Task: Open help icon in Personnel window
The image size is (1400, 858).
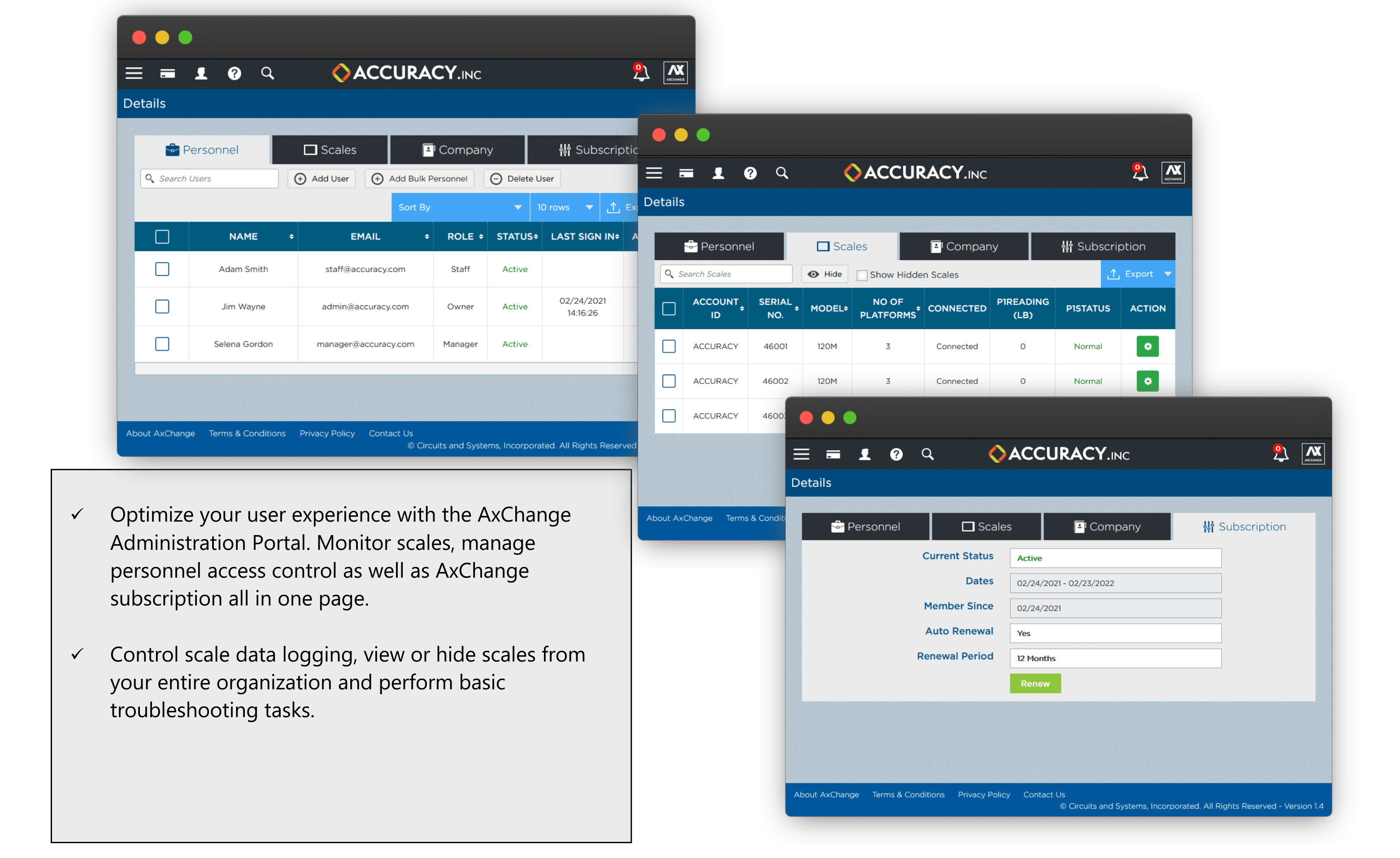Action: [x=234, y=73]
